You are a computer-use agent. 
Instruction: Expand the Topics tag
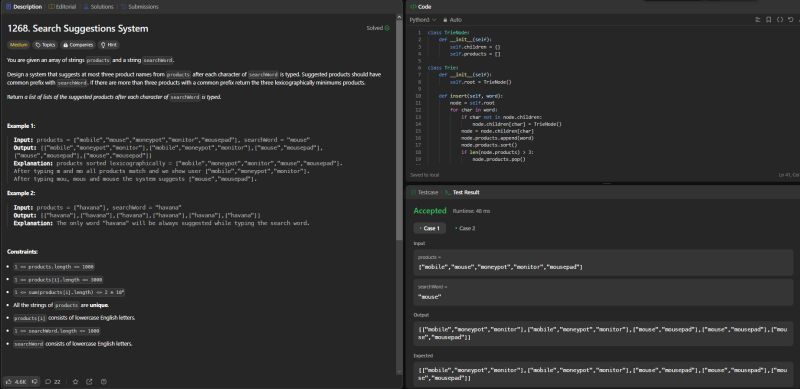coord(45,45)
